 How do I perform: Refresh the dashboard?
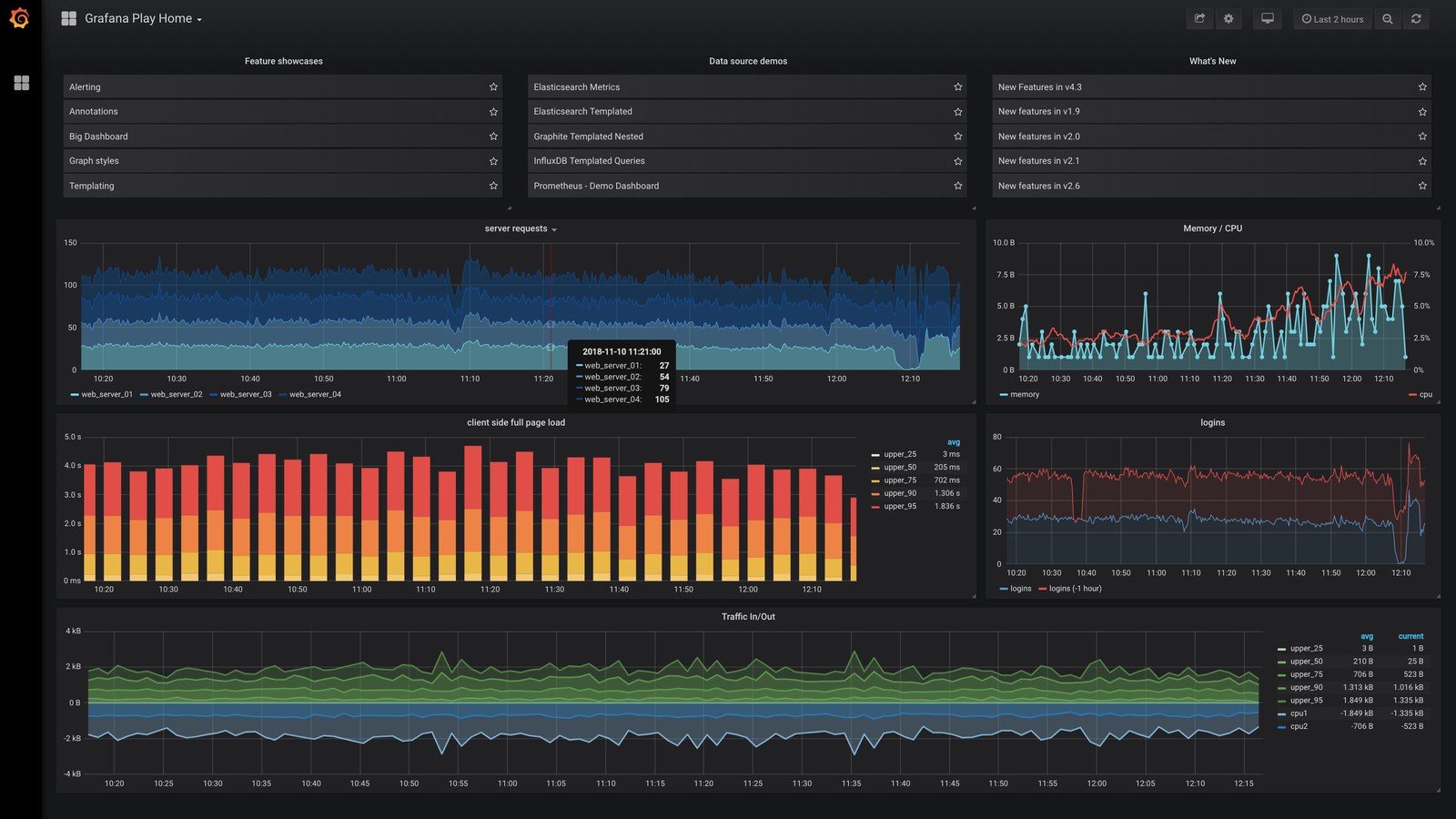(x=1416, y=19)
